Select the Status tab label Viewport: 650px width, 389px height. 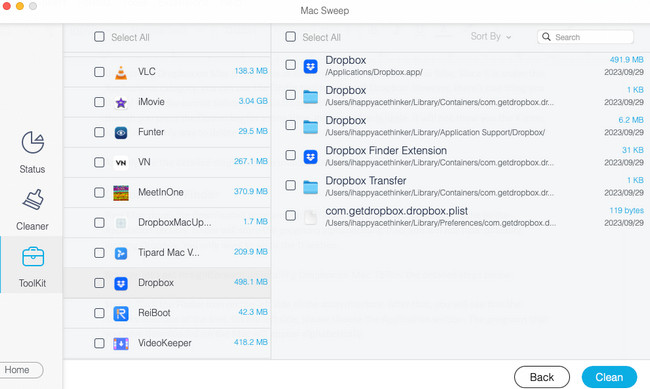pyautogui.click(x=32, y=169)
